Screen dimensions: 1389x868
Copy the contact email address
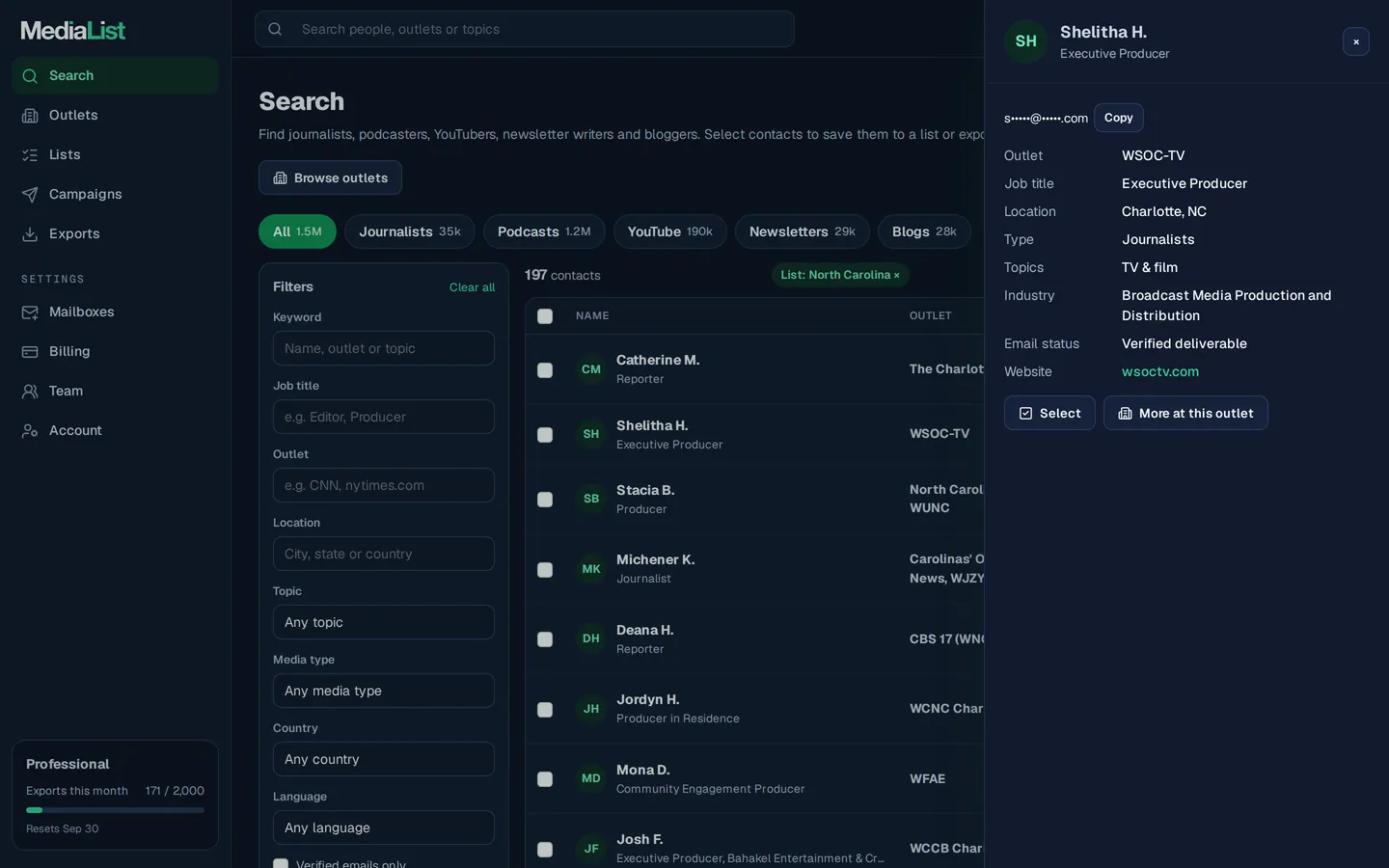click(x=1119, y=118)
